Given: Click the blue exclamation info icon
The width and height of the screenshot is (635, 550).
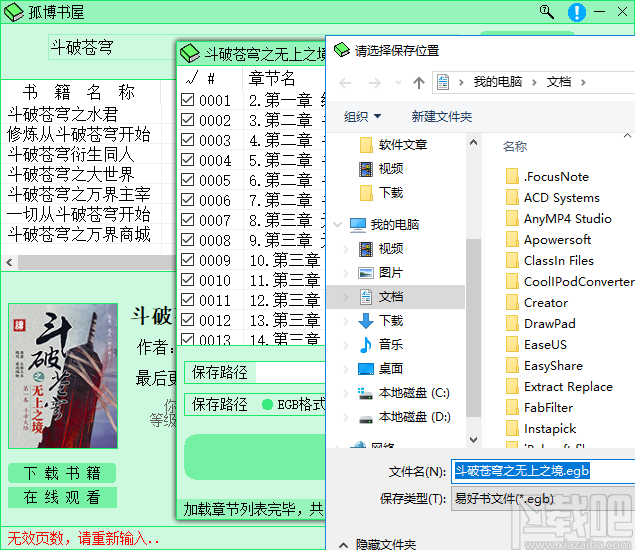Looking at the screenshot, I should [576, 12].
